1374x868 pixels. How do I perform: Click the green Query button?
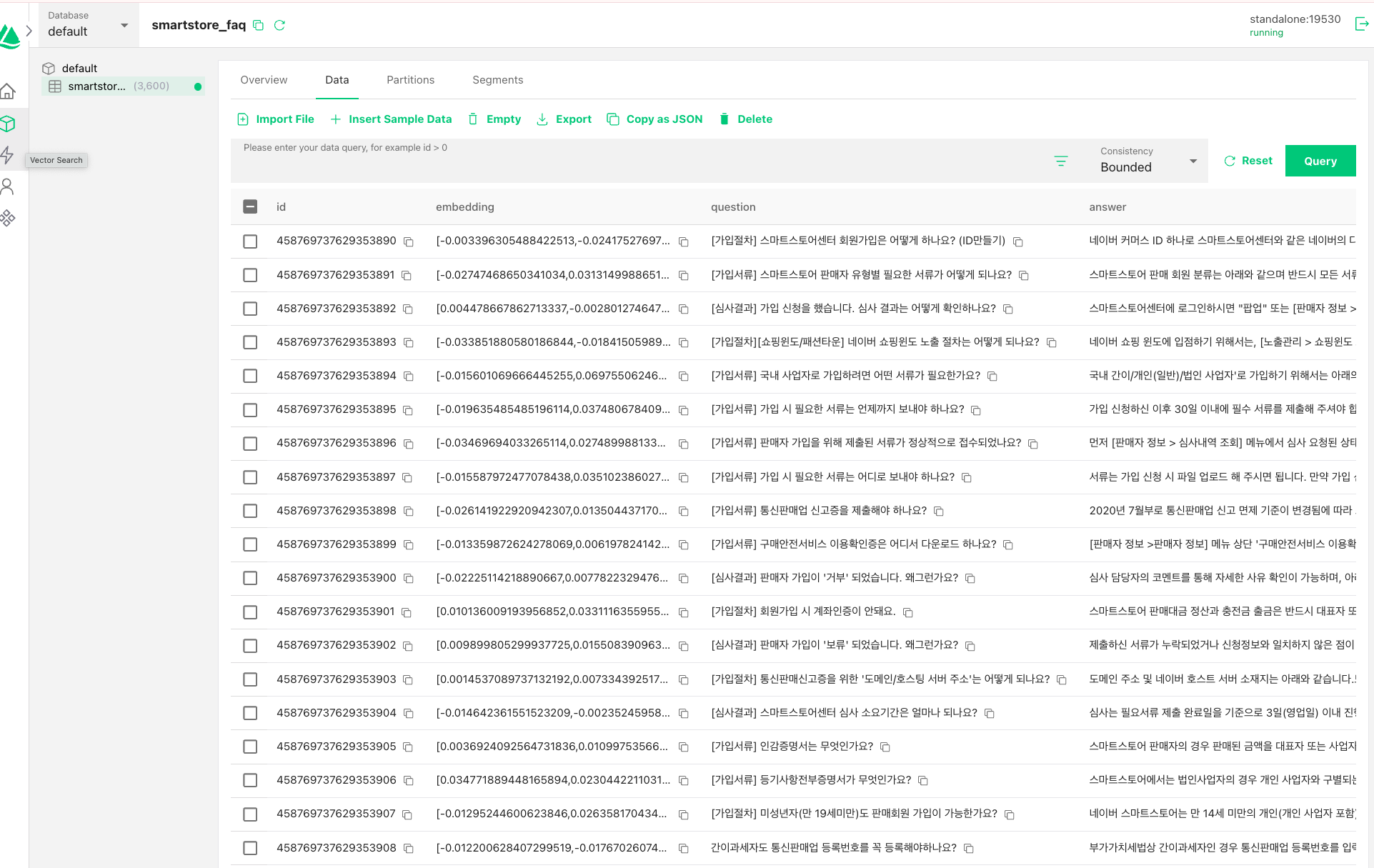click(x=1320, y=161)
